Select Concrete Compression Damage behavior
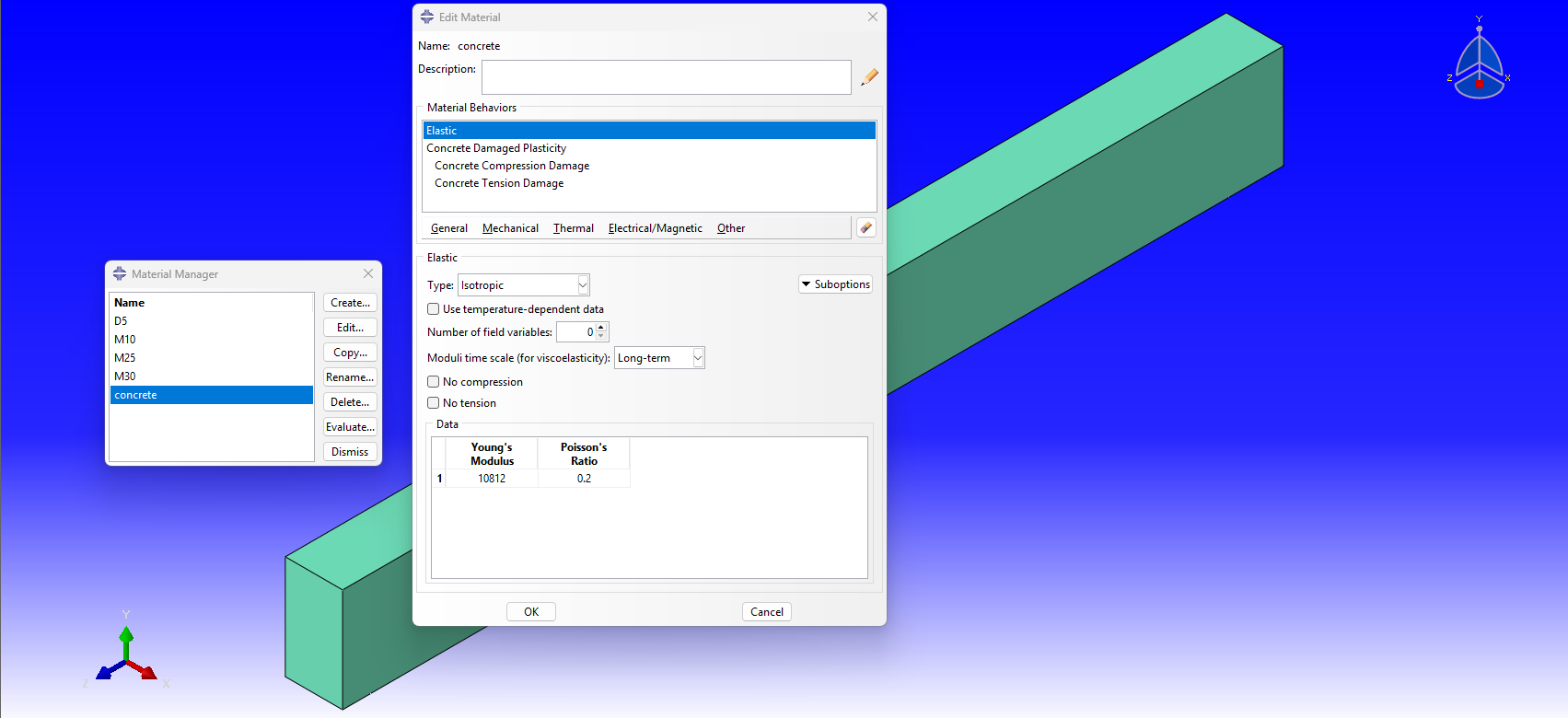1568x718 pixels. tap(649, 166)
